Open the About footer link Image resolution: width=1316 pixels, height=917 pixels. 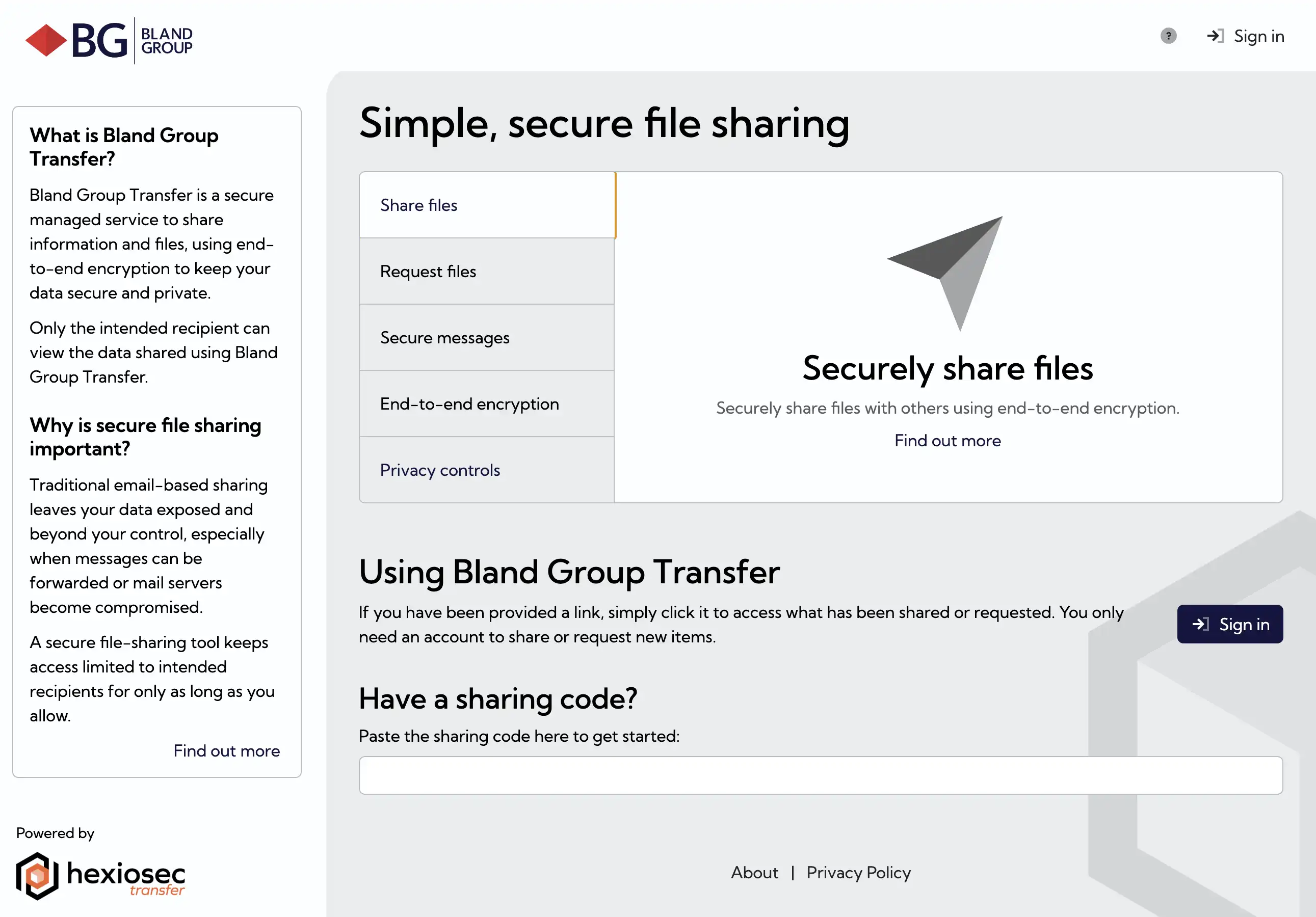(x=754, y=872)
